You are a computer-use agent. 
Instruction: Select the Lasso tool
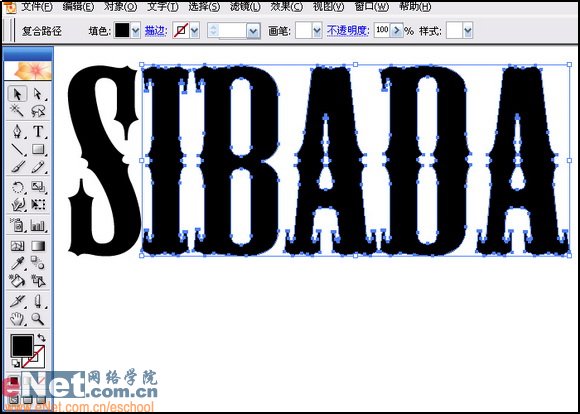pyautogui.click(x=38, y=110)
